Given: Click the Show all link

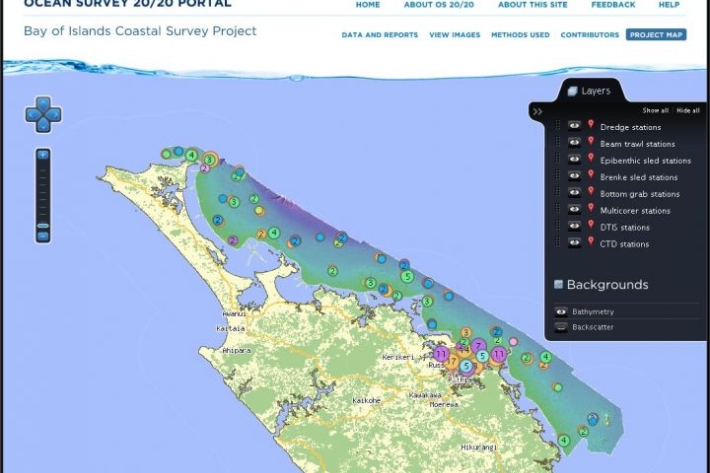Looking at the screenshot, I should pyautogui.click(x=655, y=110).
